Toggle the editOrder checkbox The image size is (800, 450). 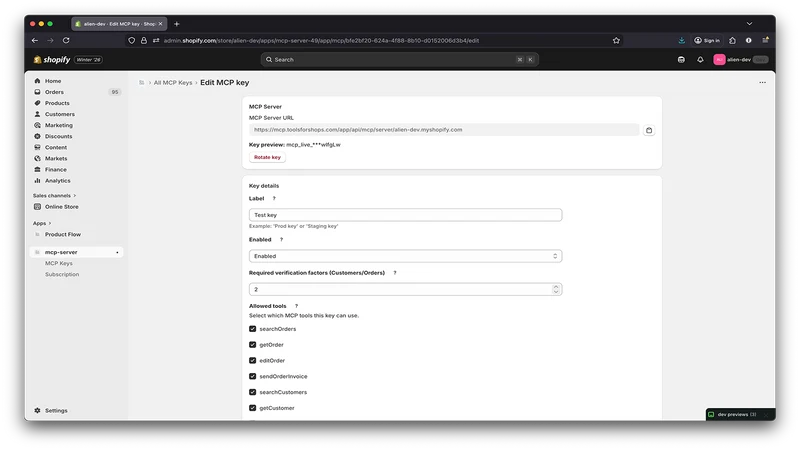253,360
